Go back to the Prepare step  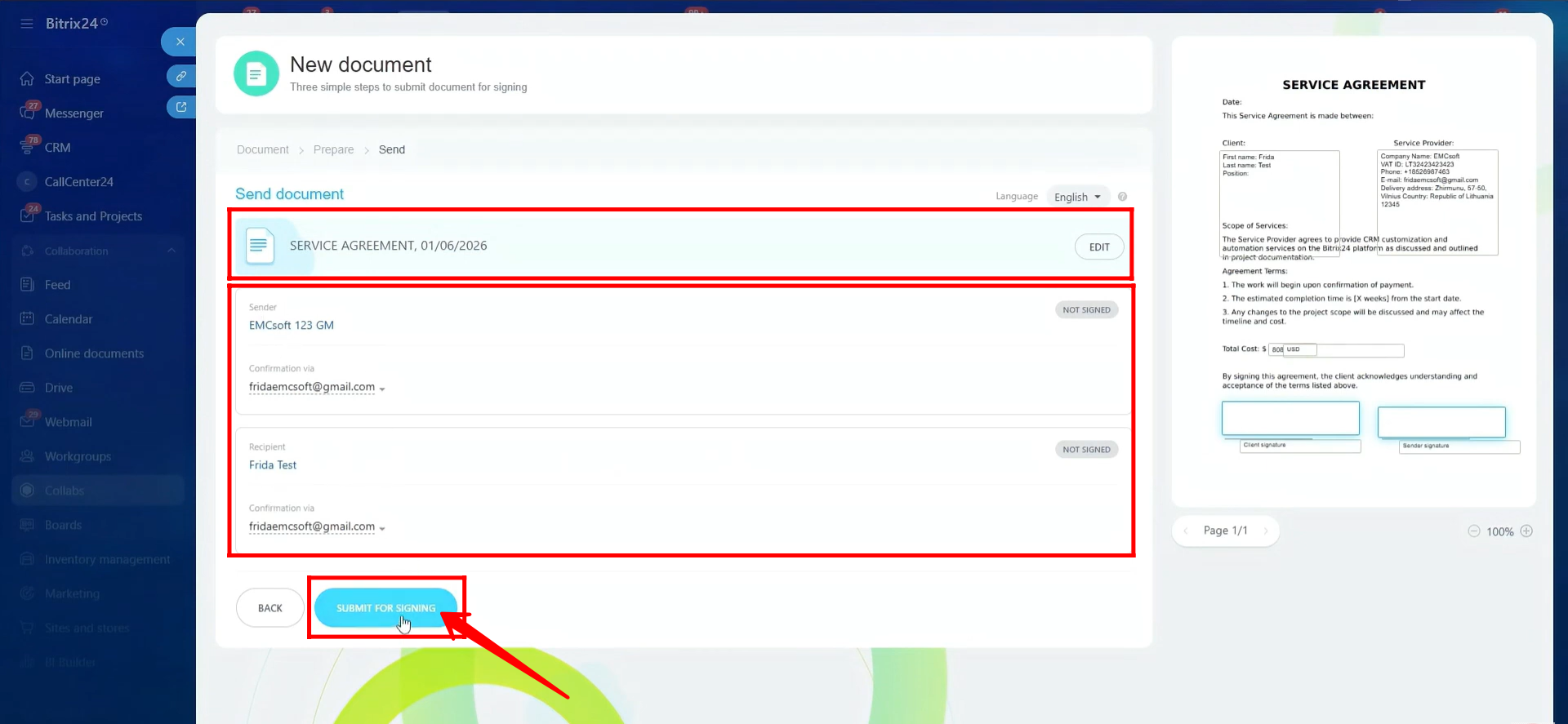(333, 150)
